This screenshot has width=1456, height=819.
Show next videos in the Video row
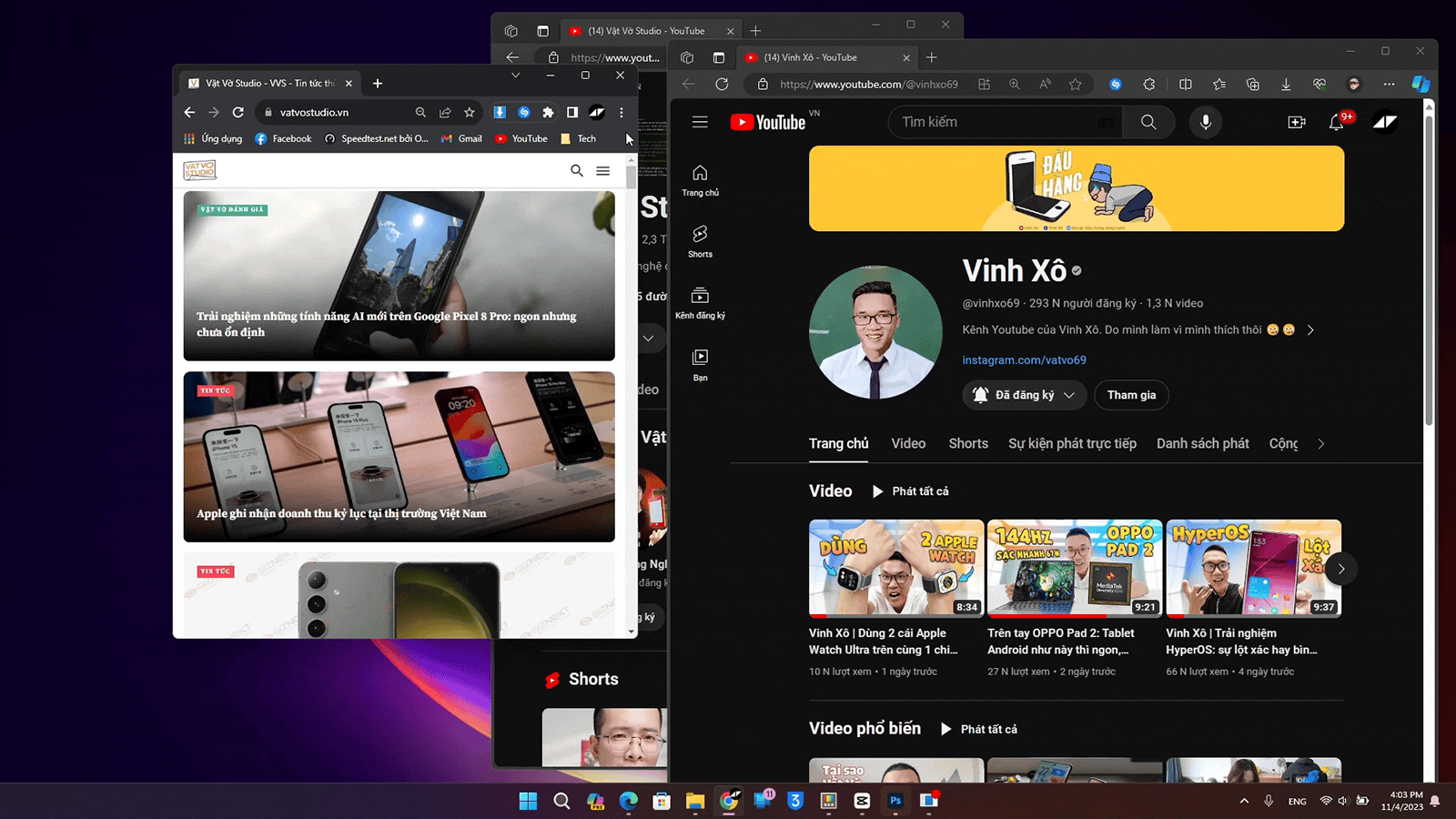pos(1341,569)
